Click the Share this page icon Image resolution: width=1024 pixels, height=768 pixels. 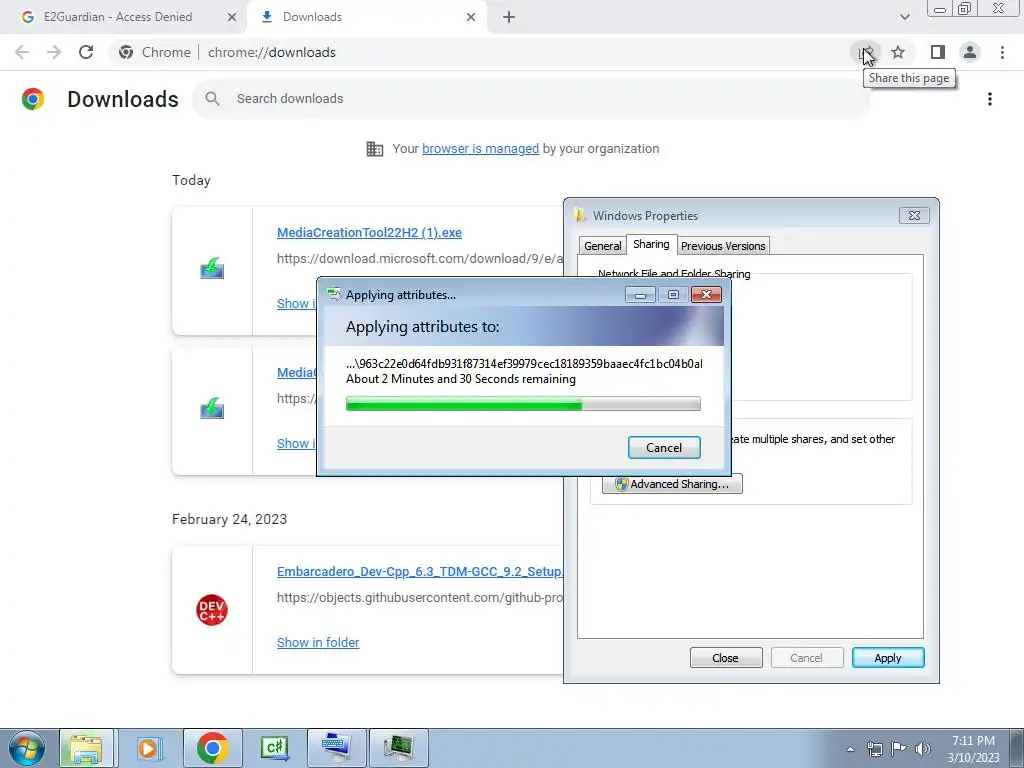click(866, 52)
